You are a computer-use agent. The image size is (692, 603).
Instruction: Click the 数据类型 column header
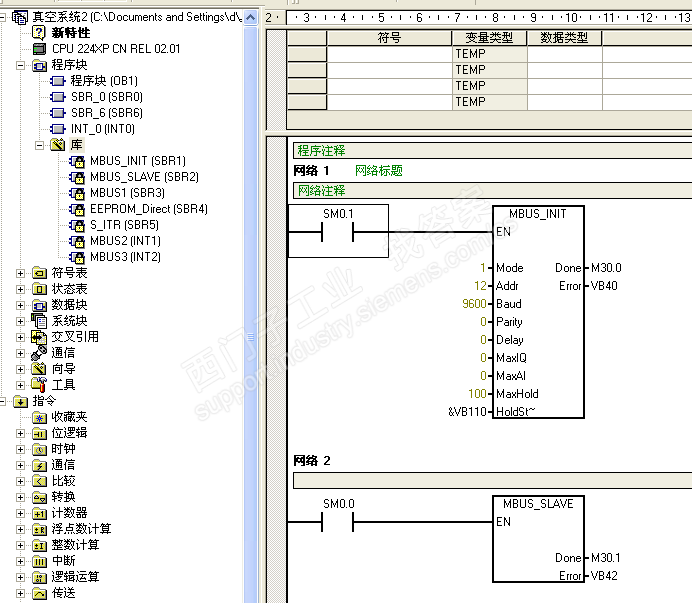click(564, 38)
